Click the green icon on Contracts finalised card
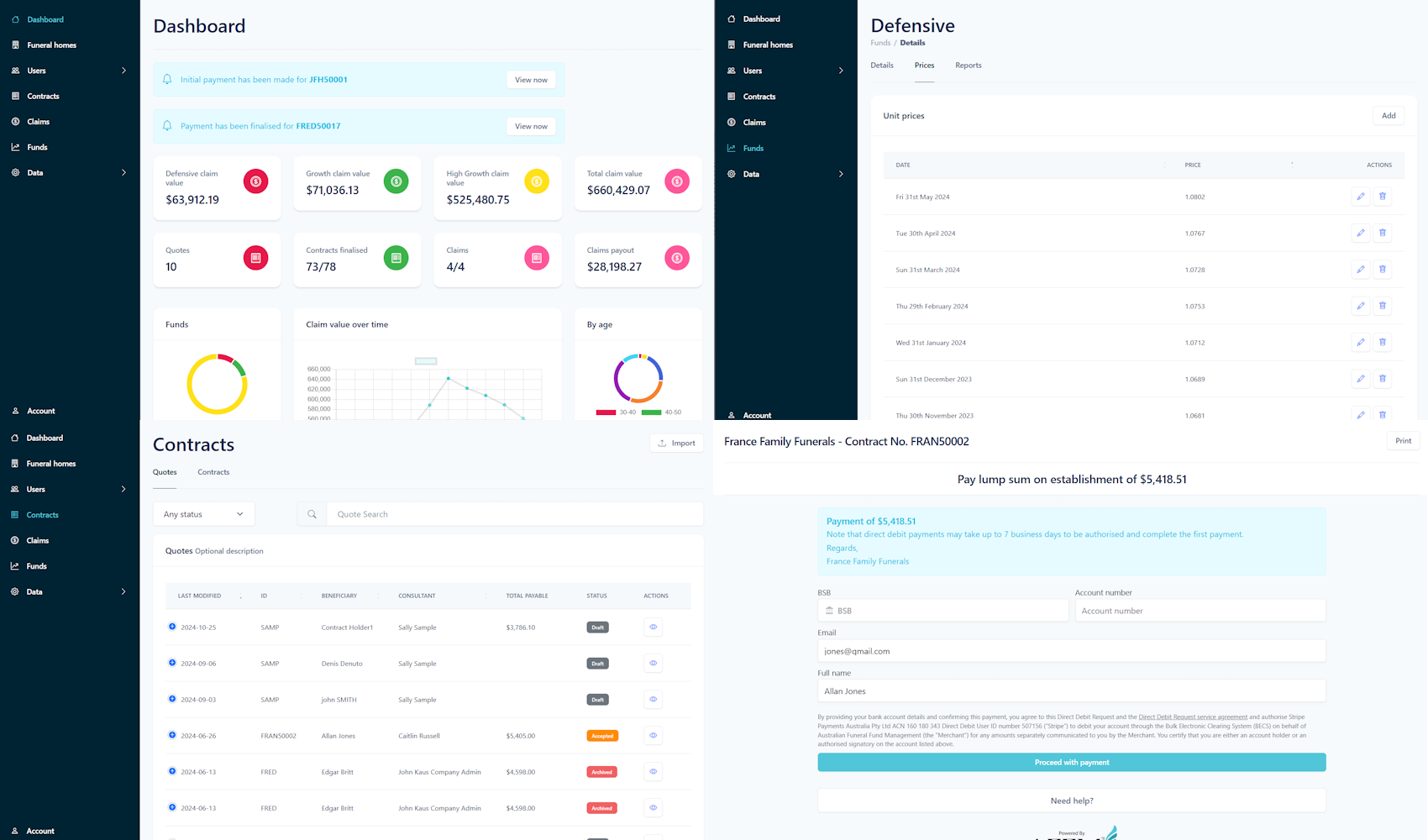The width and height of the screenshot is (1428, 840). [x=396, y=258]
